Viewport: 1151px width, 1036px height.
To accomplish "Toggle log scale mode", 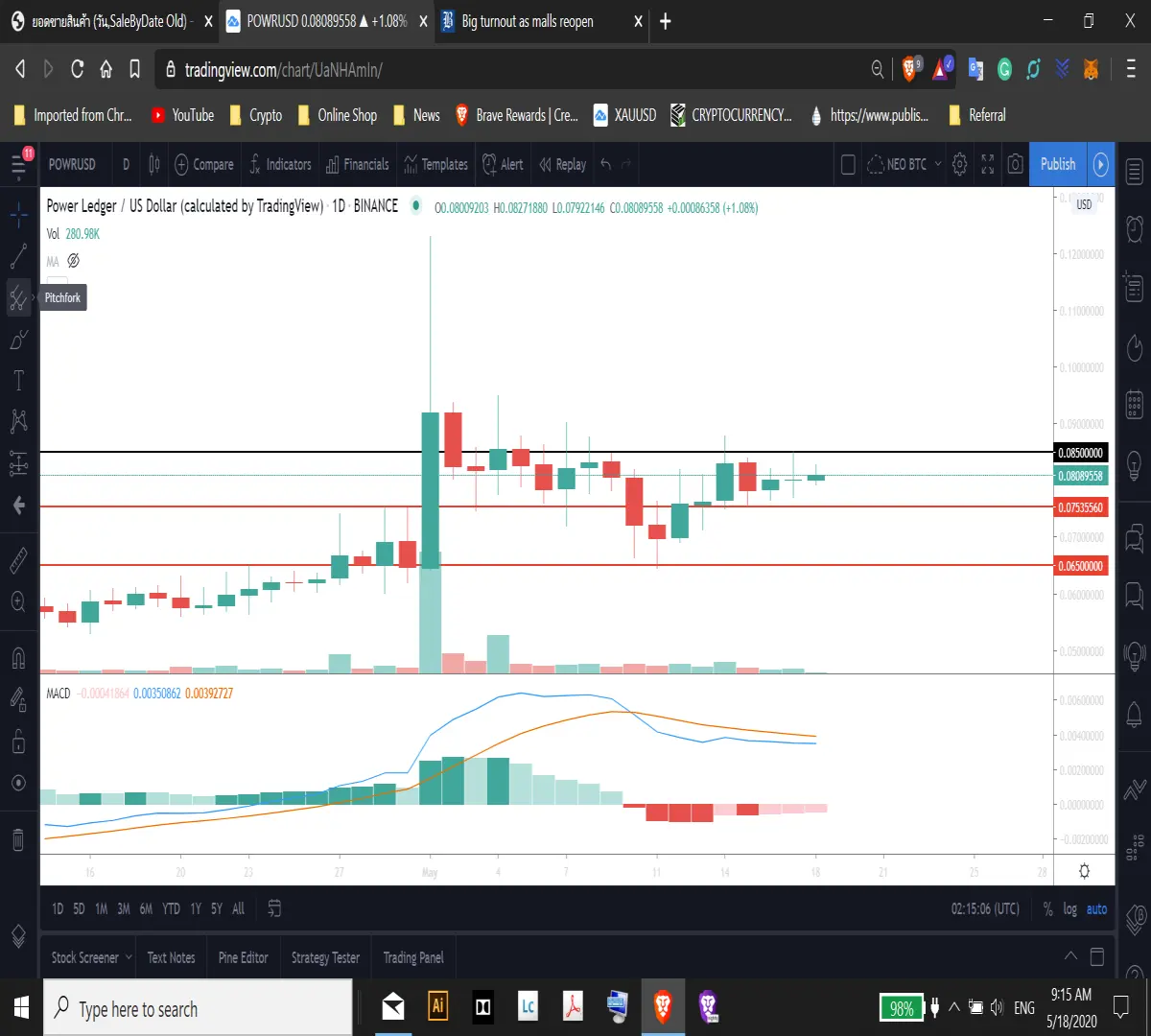I will 1069,908.
